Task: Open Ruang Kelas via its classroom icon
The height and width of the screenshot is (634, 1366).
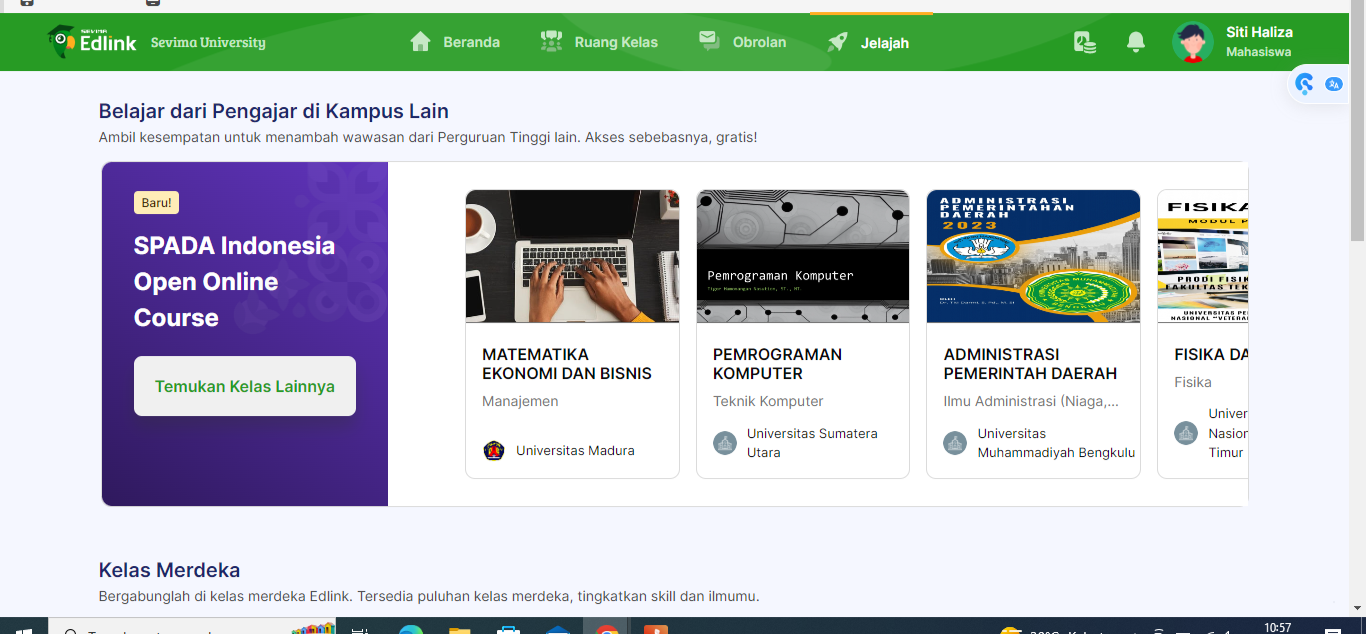Action: coord(551,41)
